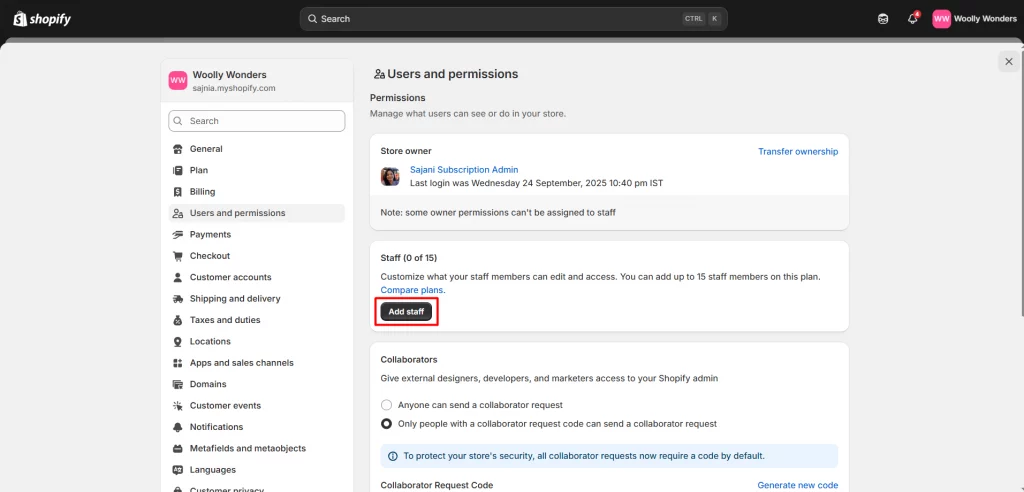
Task: Go to Users and permissions
Action: [257, 213]
